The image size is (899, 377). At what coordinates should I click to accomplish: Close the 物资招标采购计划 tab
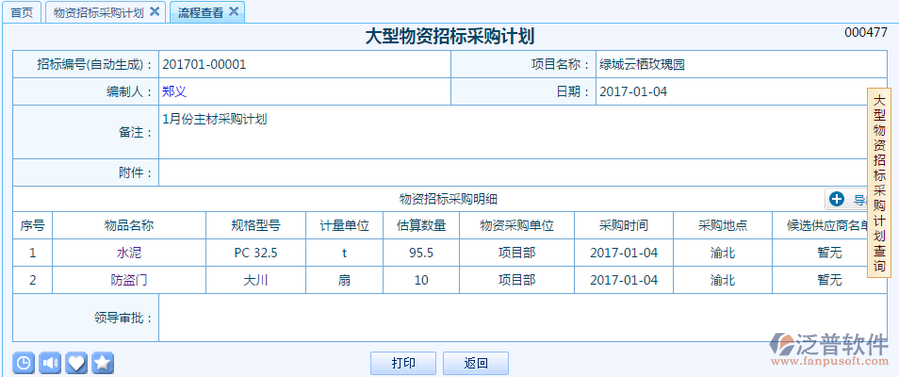click(x=154, y=11)
